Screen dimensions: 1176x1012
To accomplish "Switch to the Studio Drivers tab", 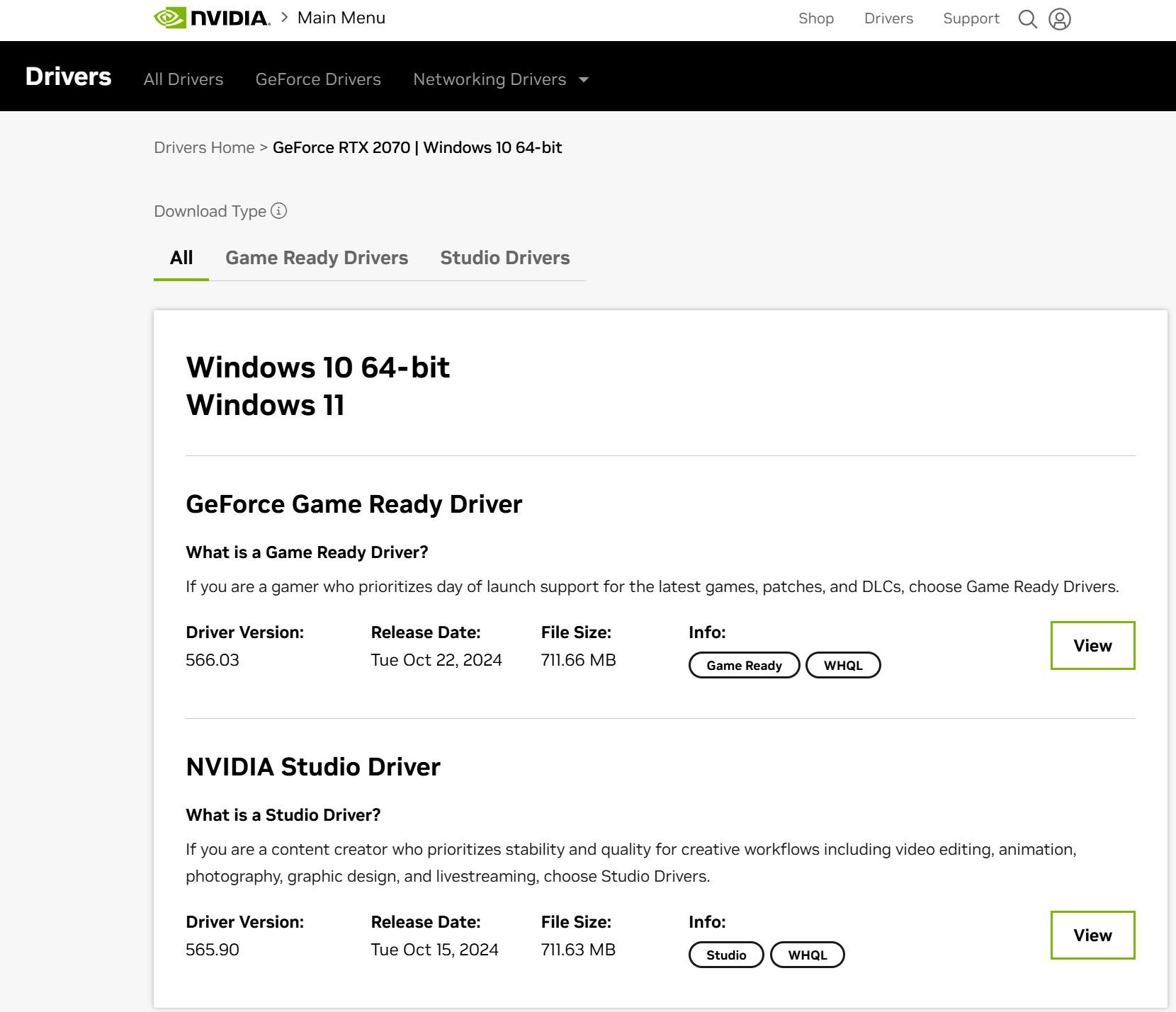I will (x=504, y=258).
